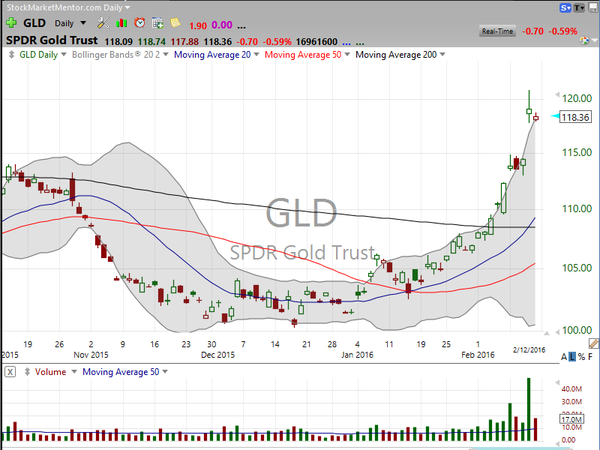Click the Volume legend label
This screenshot has height=450, width=600.
(x=51, y=372)
